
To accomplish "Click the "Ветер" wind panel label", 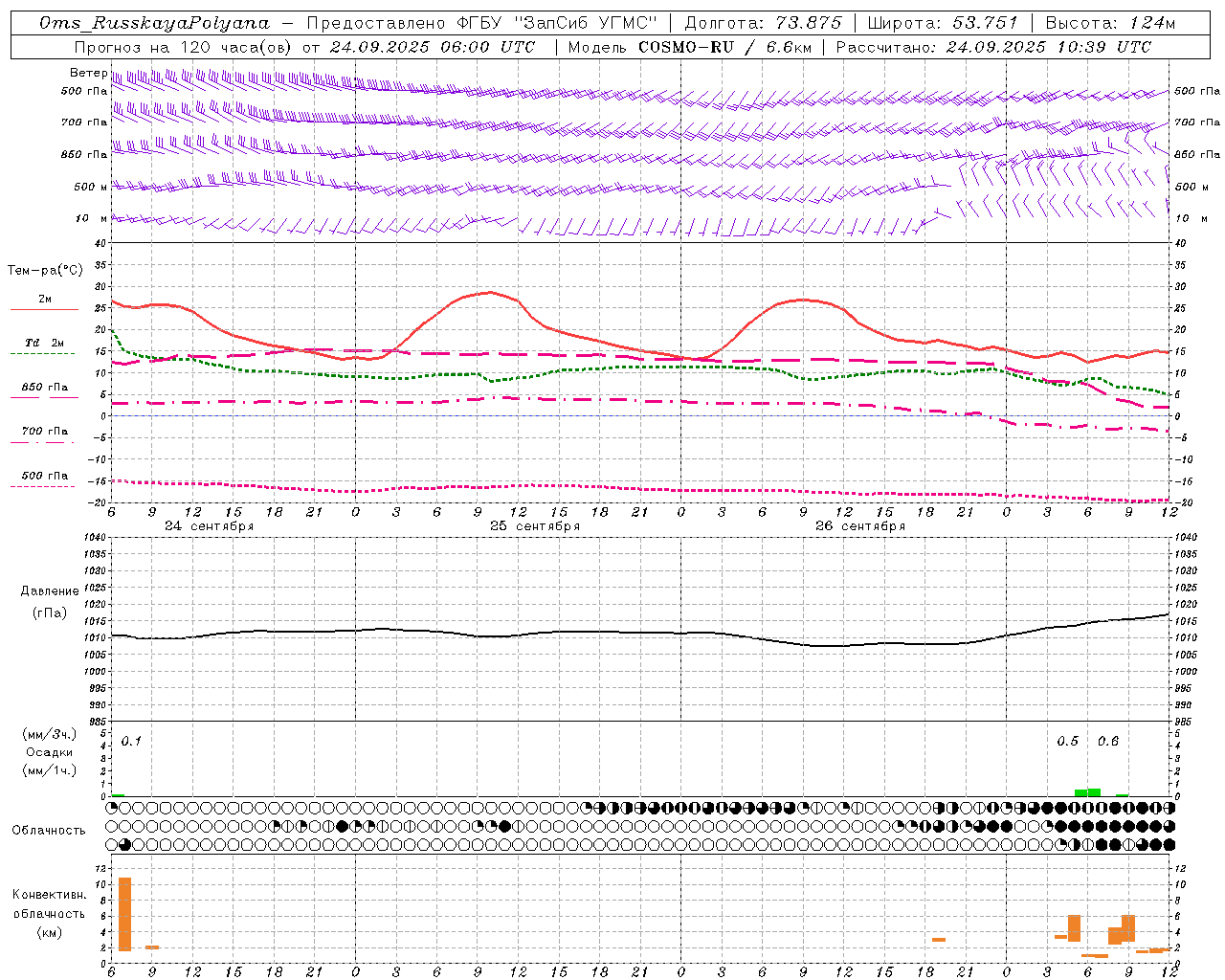I will (x=89, y=73).
